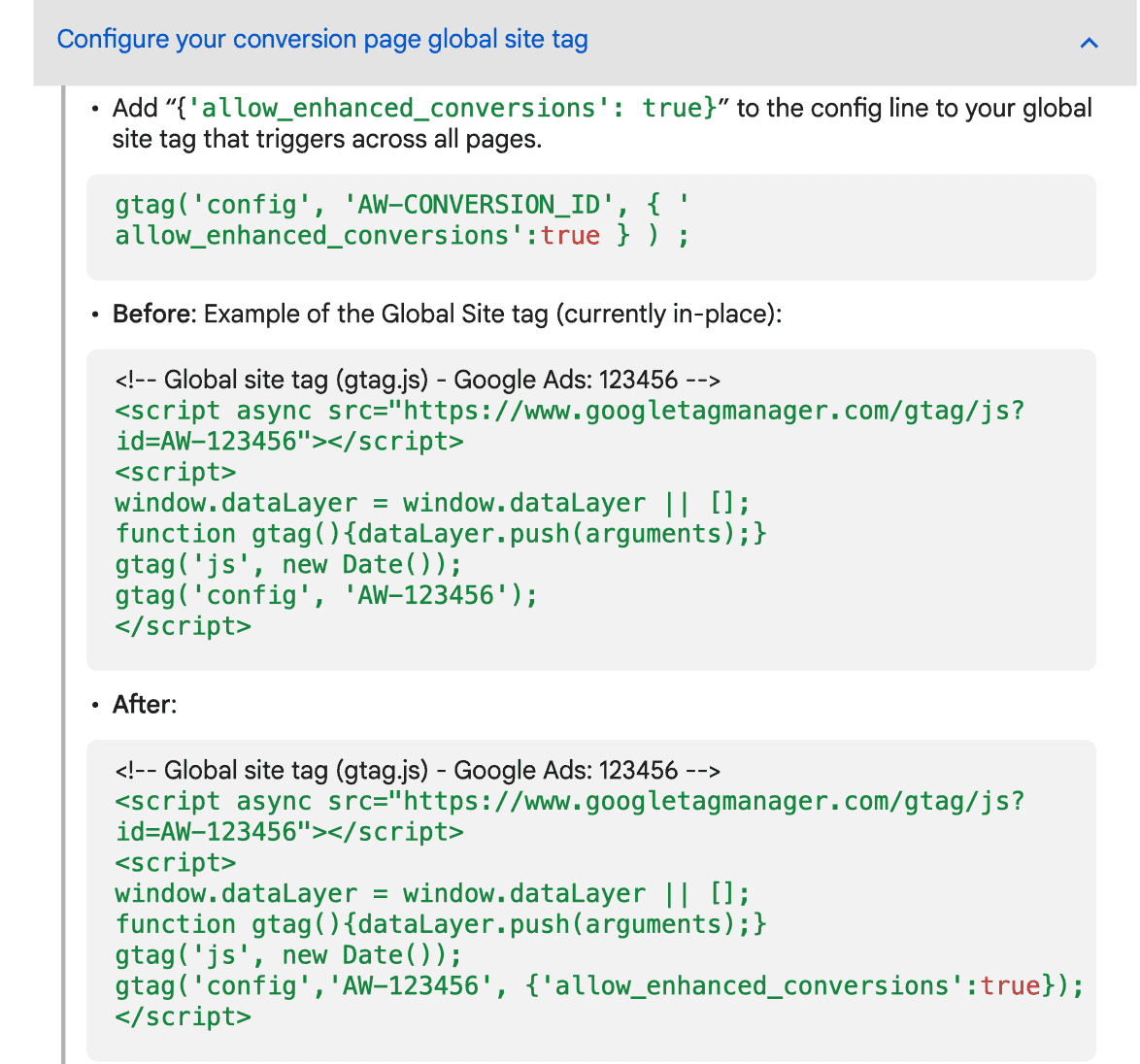Collapse the section using the chevron icon
Screen dimensions: 1140x1064
(1089, 43)
